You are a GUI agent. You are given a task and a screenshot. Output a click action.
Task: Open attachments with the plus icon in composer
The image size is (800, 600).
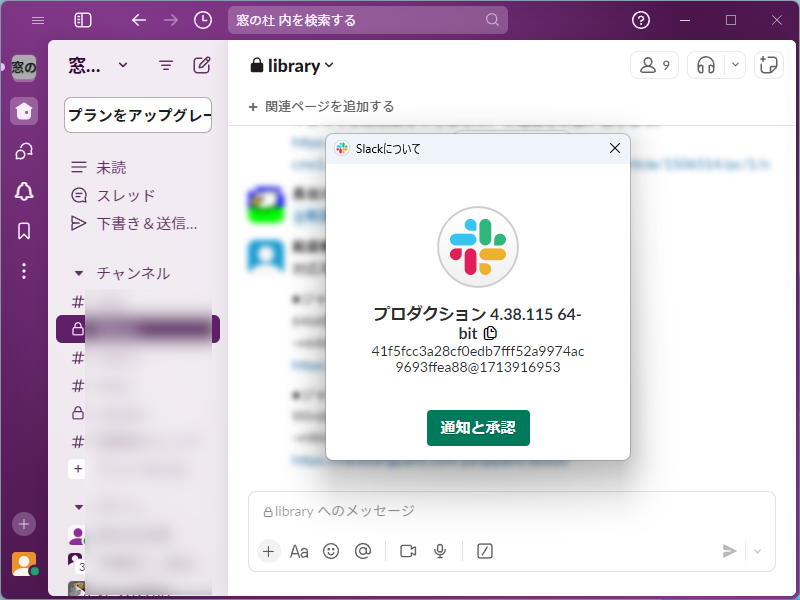click(268, 551)
